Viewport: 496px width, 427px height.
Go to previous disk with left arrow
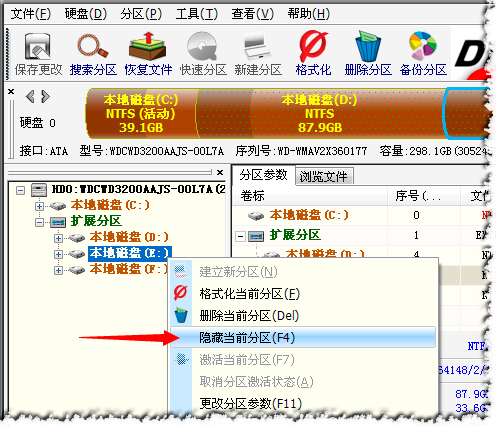pyautogui.click(x=30, y=97)
